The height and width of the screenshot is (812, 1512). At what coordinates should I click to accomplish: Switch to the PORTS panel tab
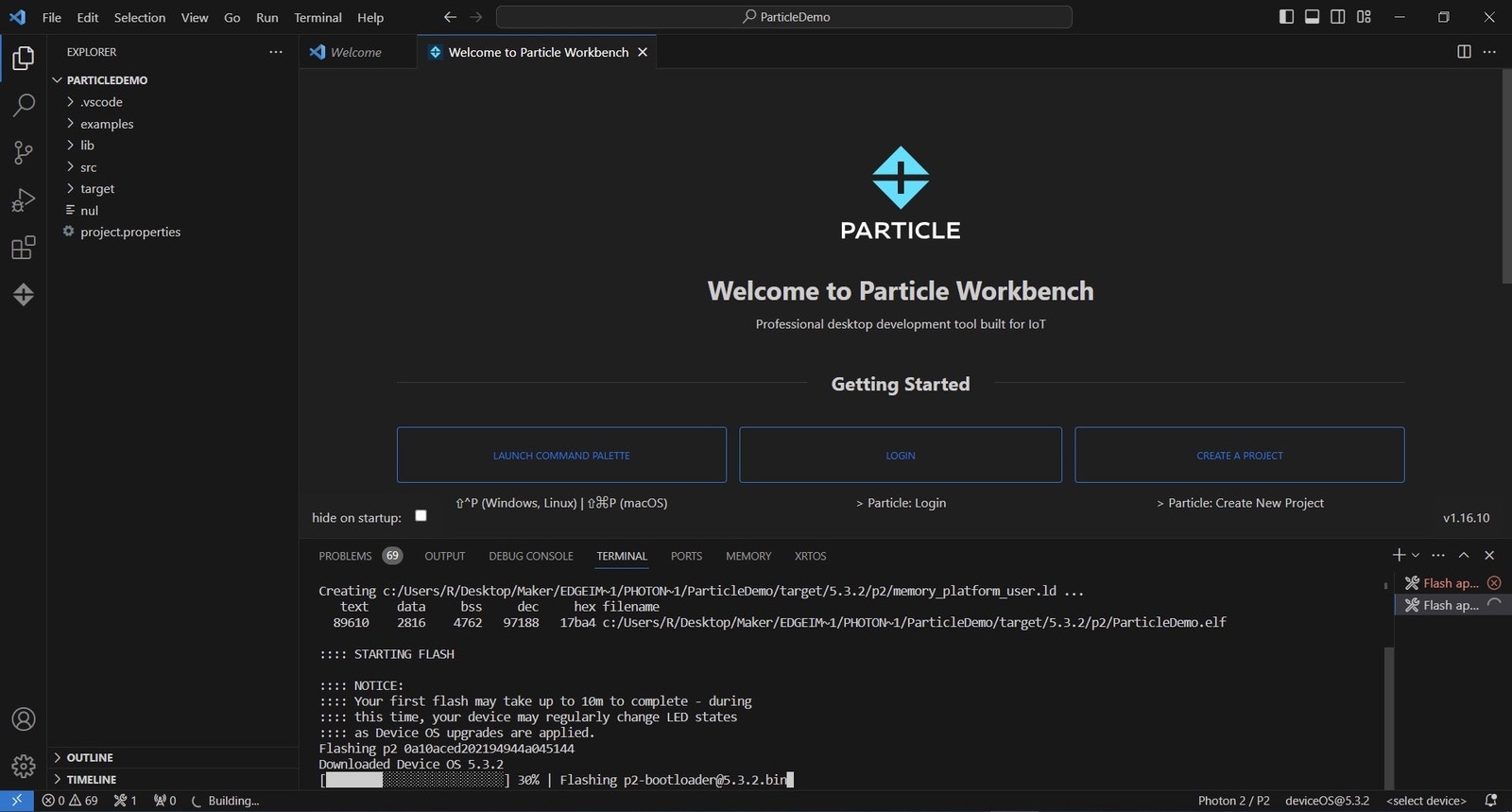coord(686,556)
